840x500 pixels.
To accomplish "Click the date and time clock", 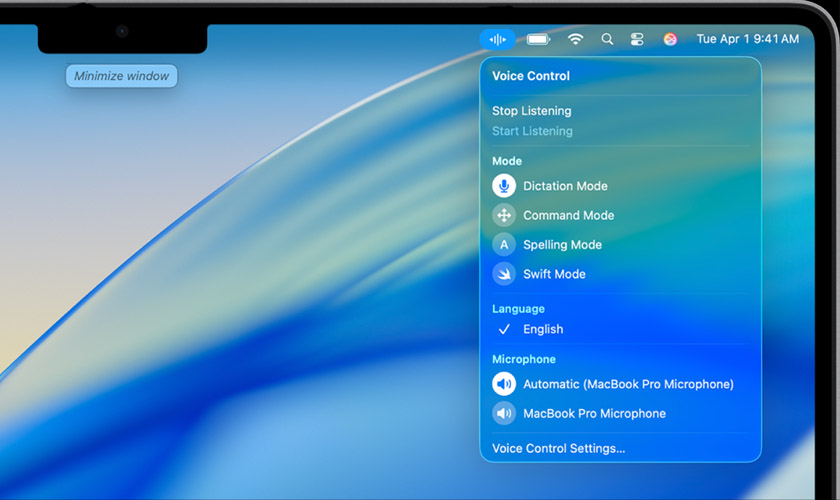I will click(747, 39).
